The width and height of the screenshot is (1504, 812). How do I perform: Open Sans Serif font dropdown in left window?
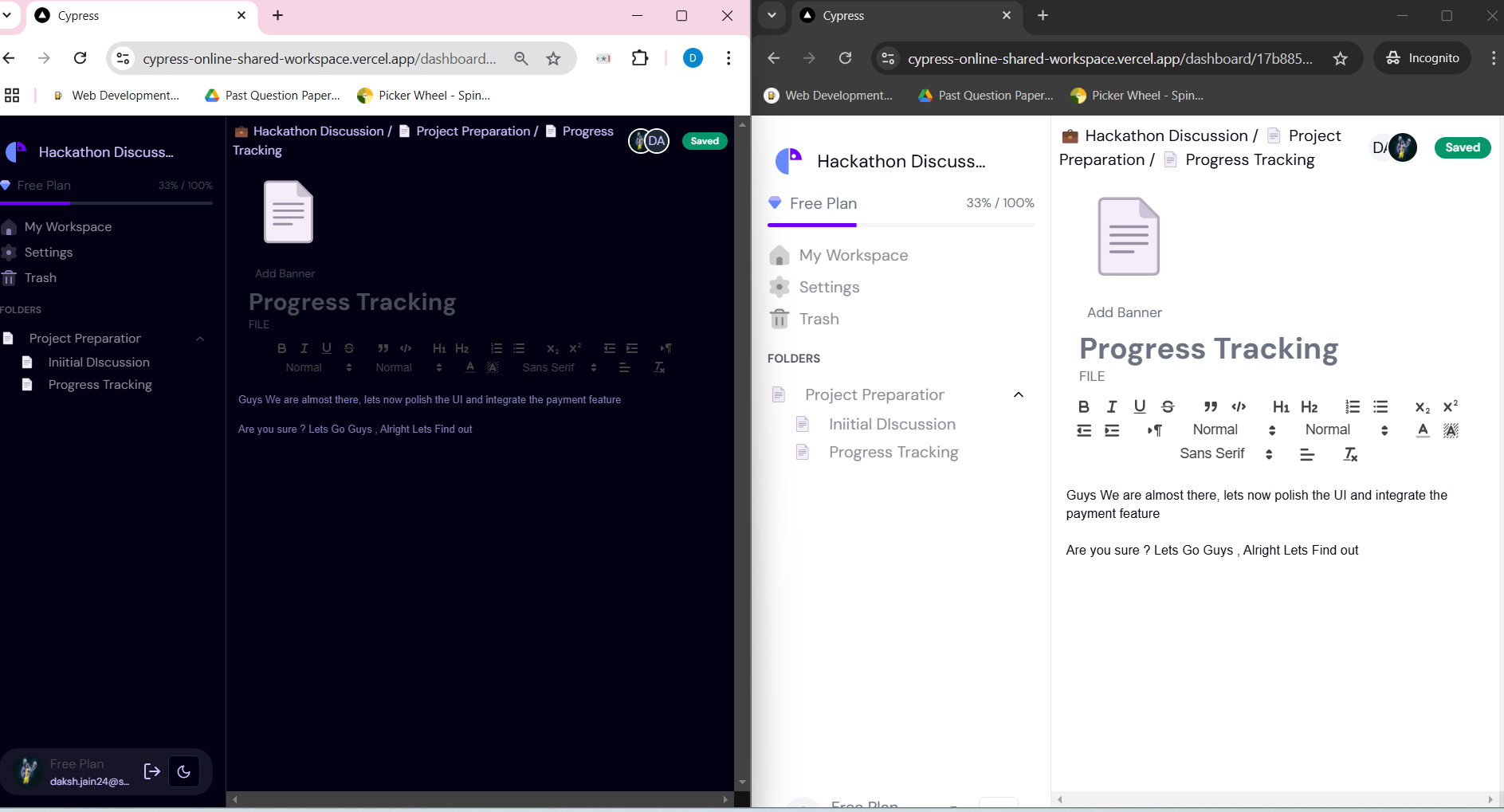tap(560, 367)
